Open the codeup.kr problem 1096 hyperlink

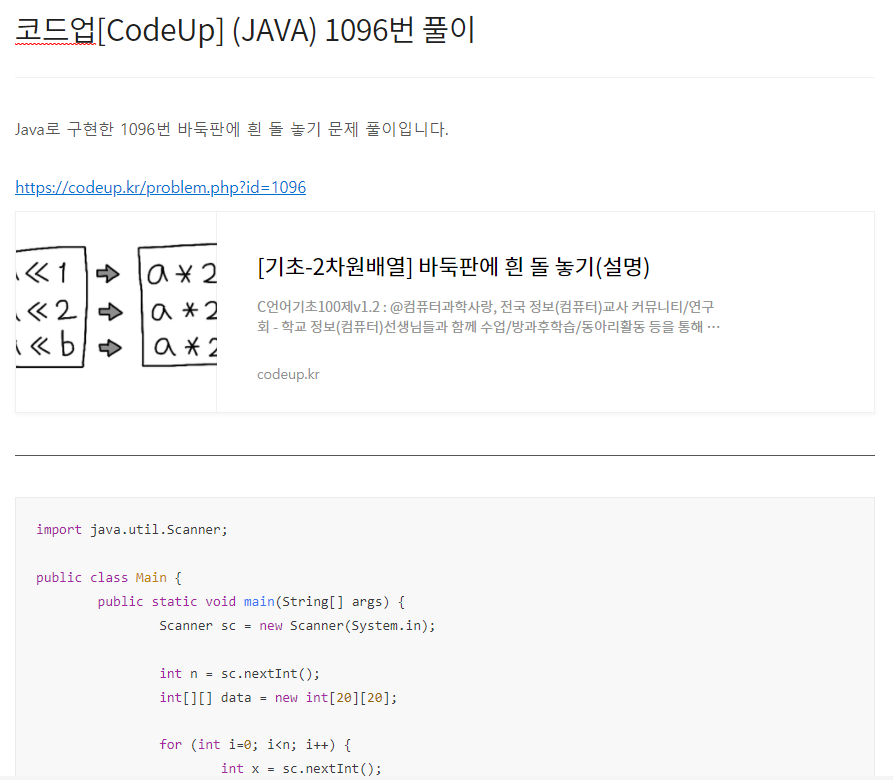click(x=161, y=187)
